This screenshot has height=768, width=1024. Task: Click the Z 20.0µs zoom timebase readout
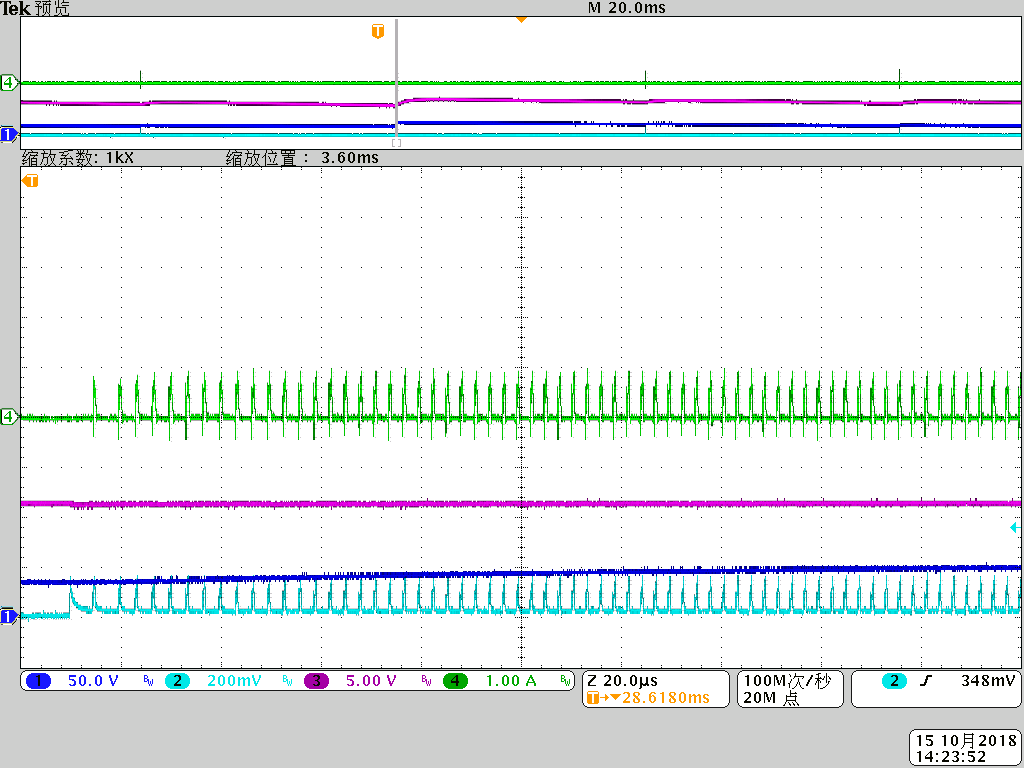point(622,680)
